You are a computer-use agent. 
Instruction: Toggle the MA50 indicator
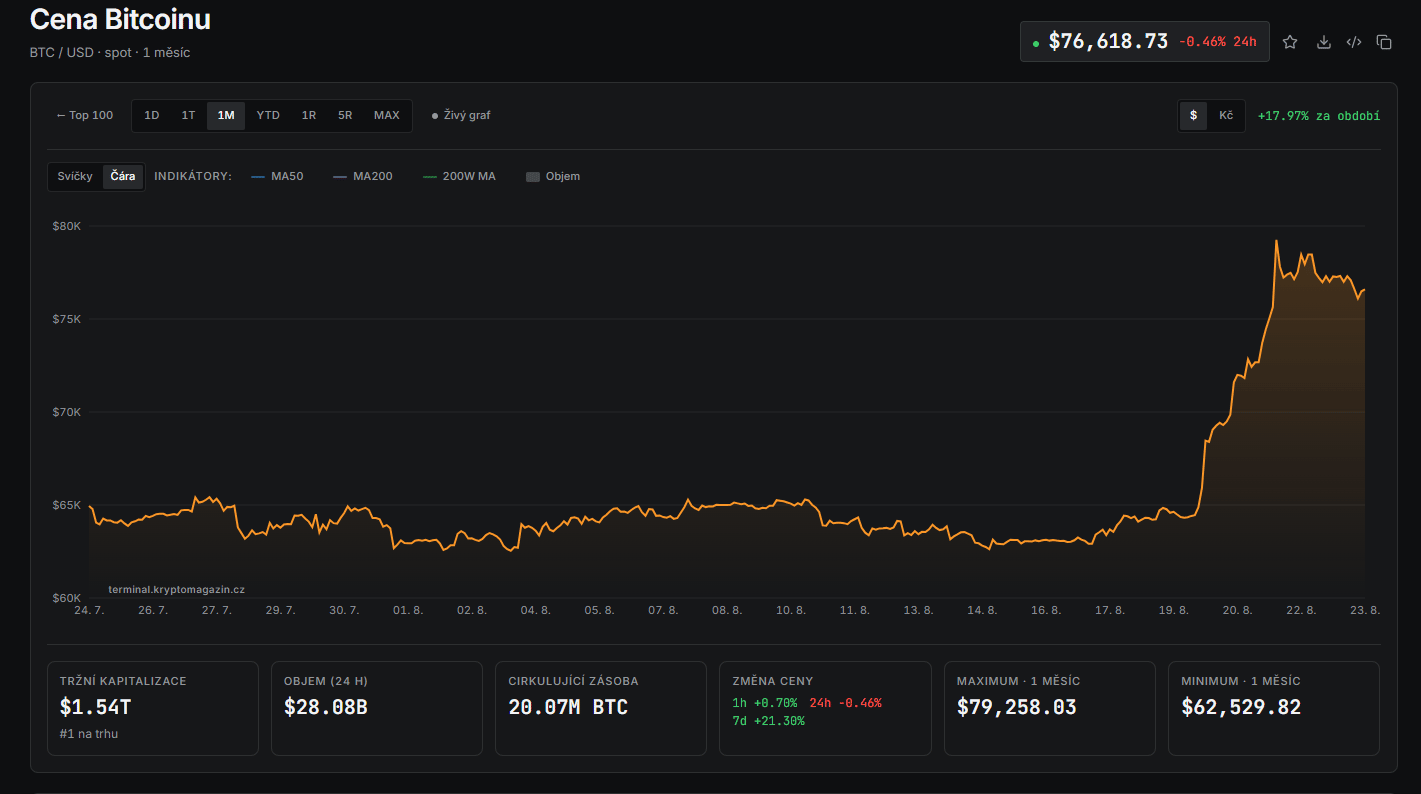[x=277, y=176]
